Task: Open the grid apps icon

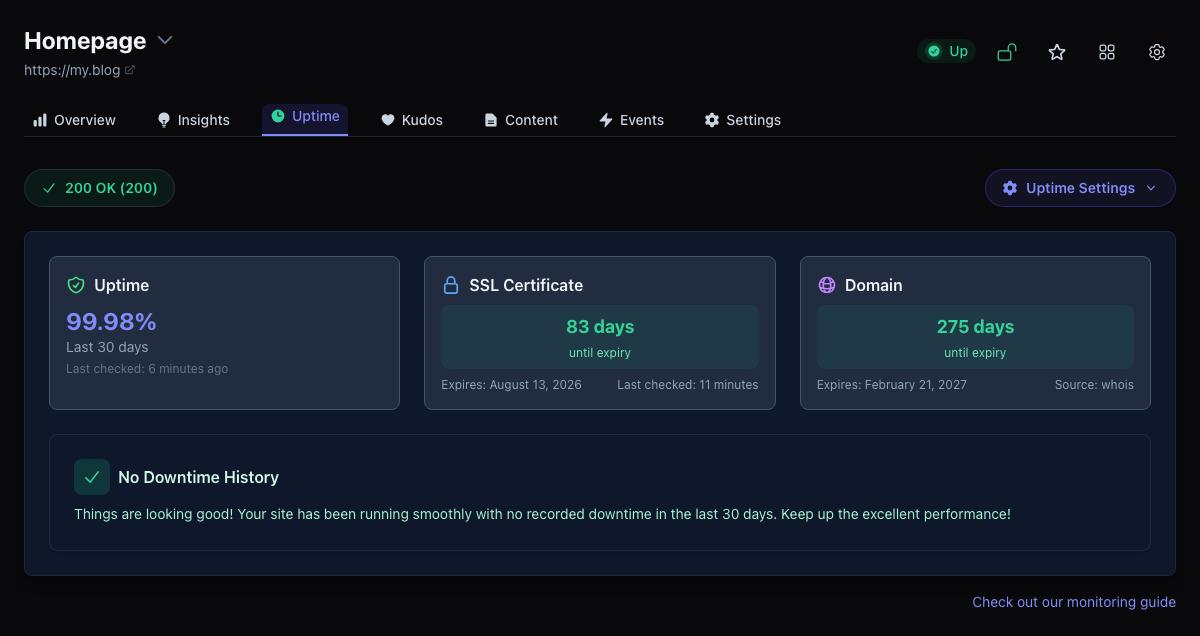Action: 1107,52
